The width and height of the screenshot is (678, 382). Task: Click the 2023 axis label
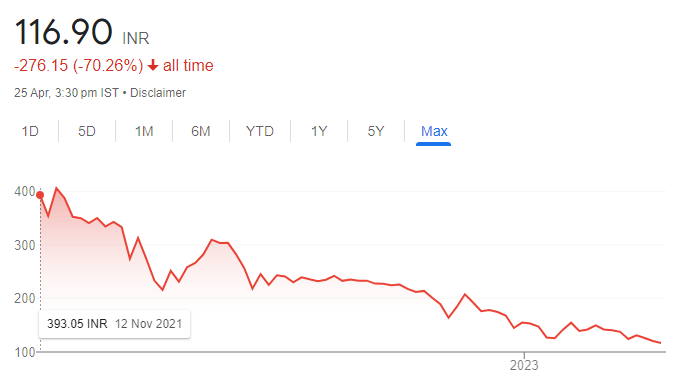[524, 365]
